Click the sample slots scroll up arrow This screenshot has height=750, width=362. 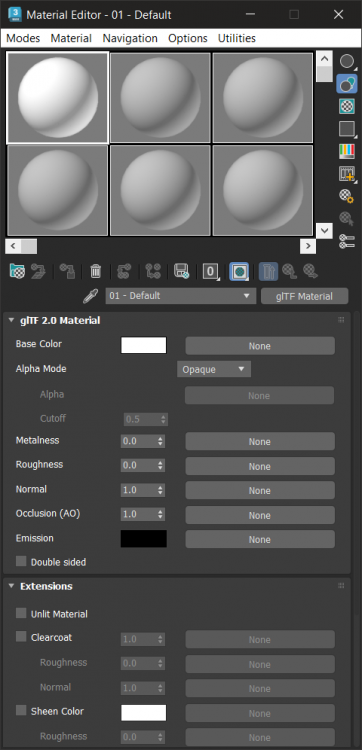(x=325, y=59)
